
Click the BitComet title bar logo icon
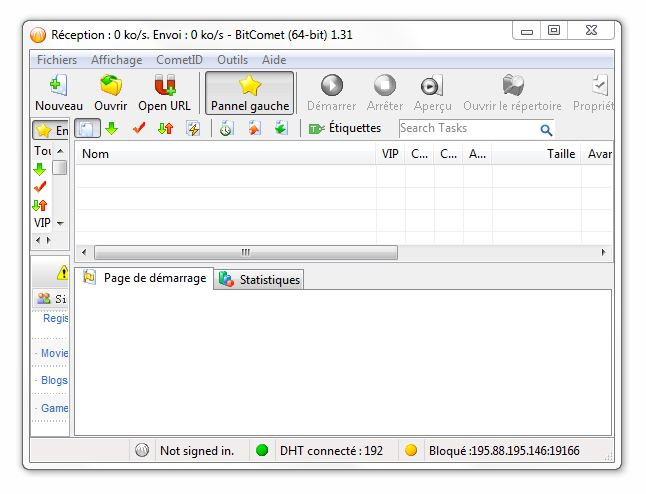coord(38,35)
